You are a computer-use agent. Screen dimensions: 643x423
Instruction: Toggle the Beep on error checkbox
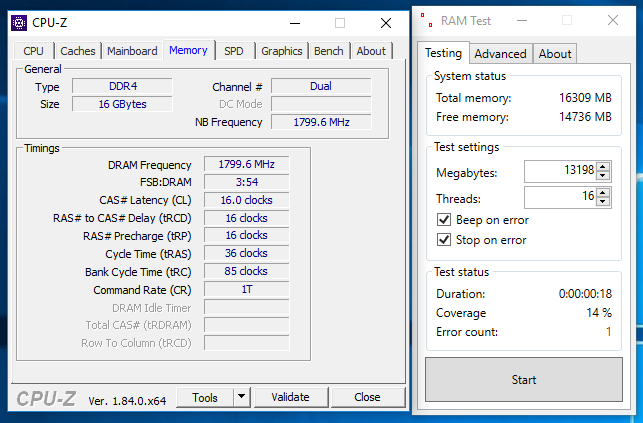(x=444, y=220)
